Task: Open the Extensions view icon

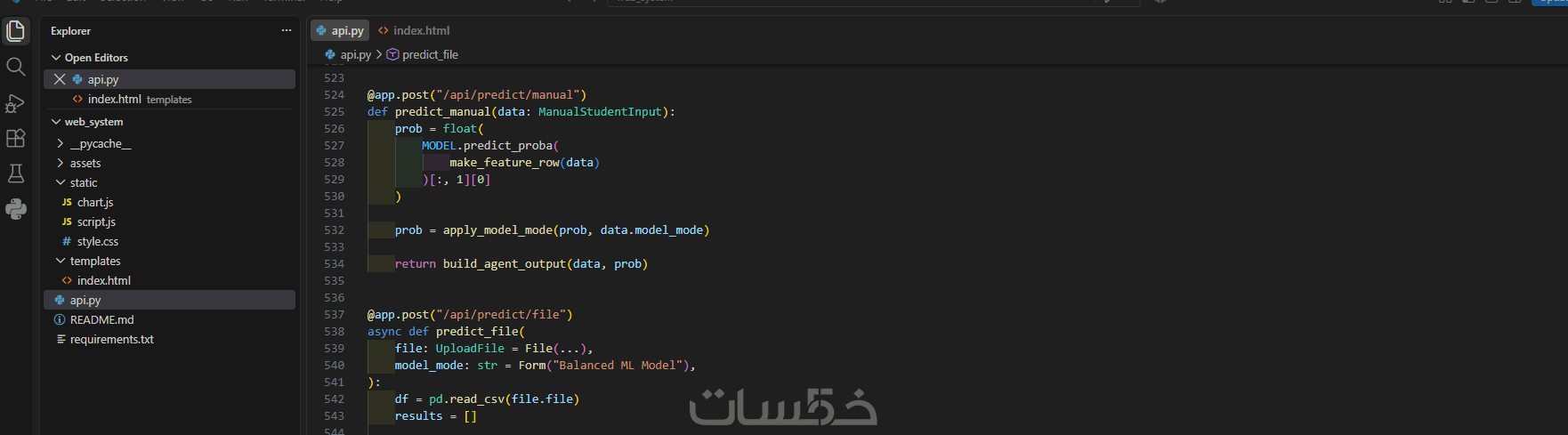Action: 16,138
